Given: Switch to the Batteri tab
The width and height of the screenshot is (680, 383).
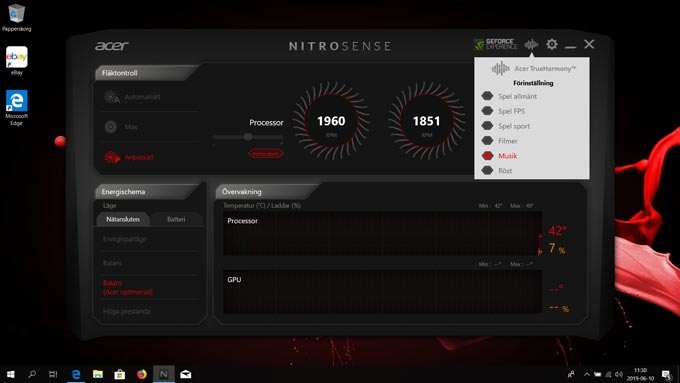Looking at the screenshot, I should tap(176, 219).
